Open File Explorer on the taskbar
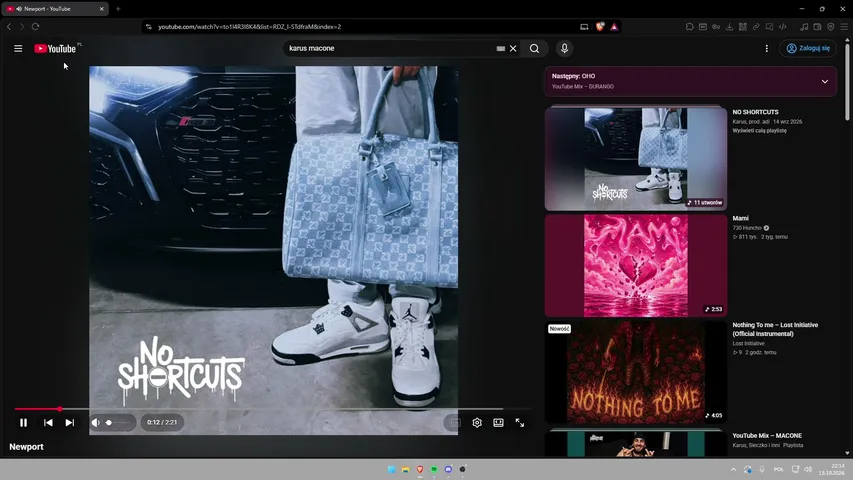Screen dimensions: 853x480 [x=405, y=469]
